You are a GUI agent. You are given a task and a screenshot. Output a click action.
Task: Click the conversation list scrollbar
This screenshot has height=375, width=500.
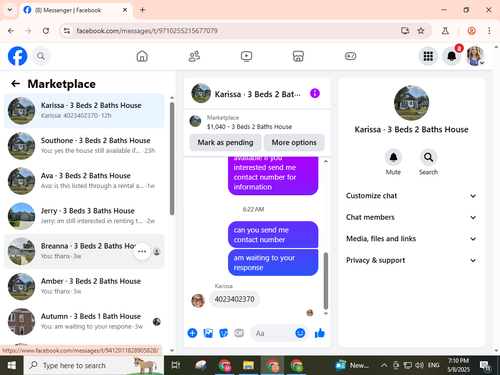coord(172,159)
